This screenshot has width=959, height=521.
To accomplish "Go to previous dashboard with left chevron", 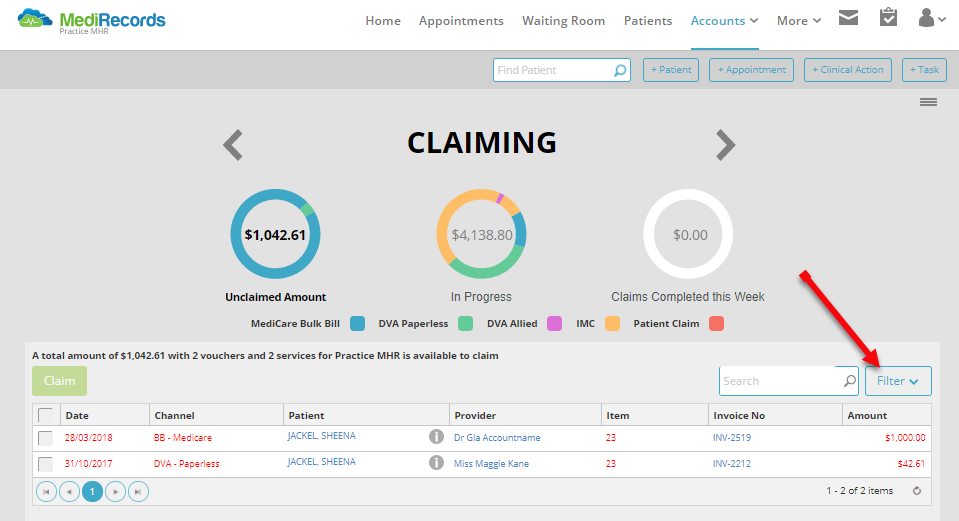I will pos(233,145).
